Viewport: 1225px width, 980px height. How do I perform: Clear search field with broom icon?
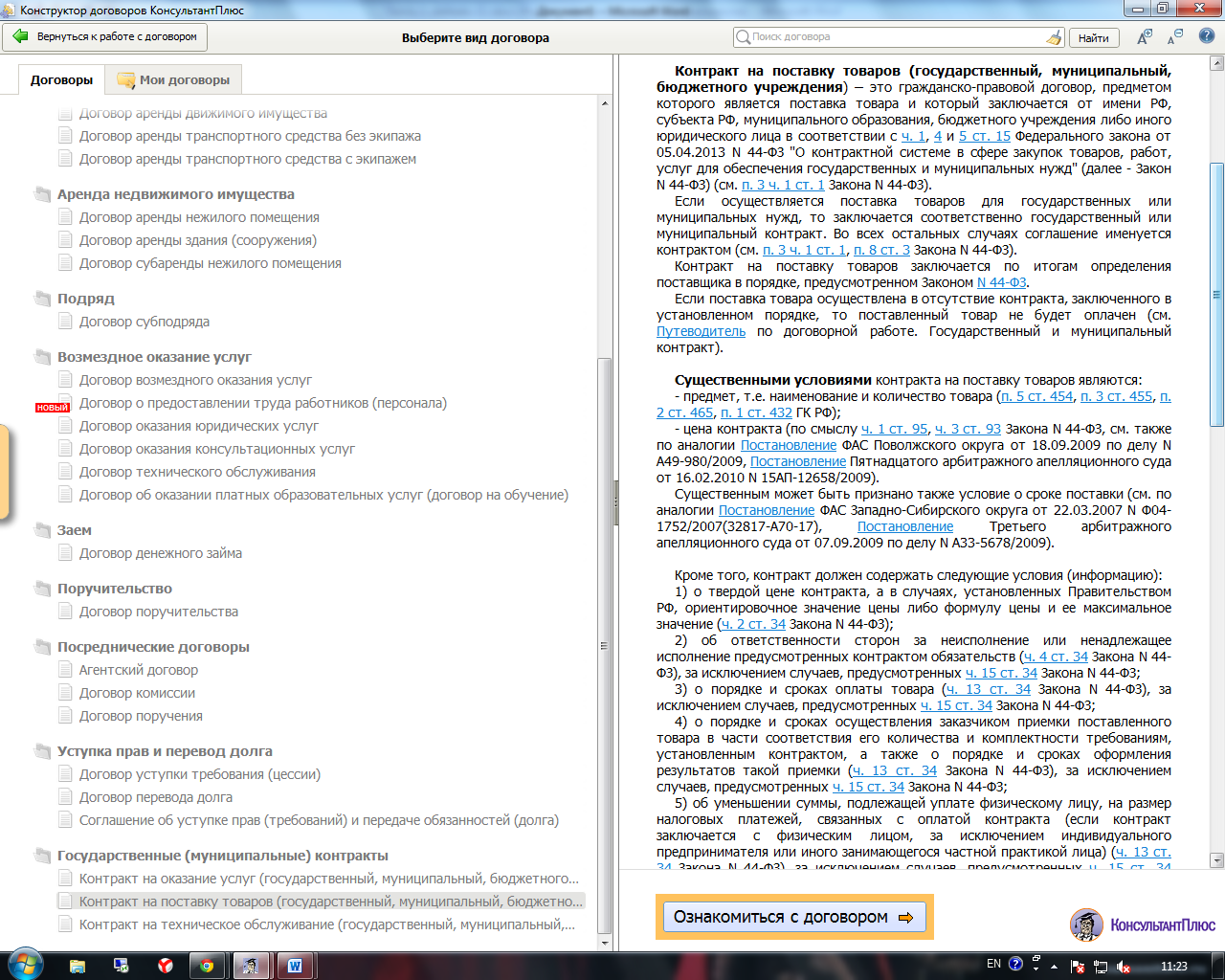[x=1054, y=37]
